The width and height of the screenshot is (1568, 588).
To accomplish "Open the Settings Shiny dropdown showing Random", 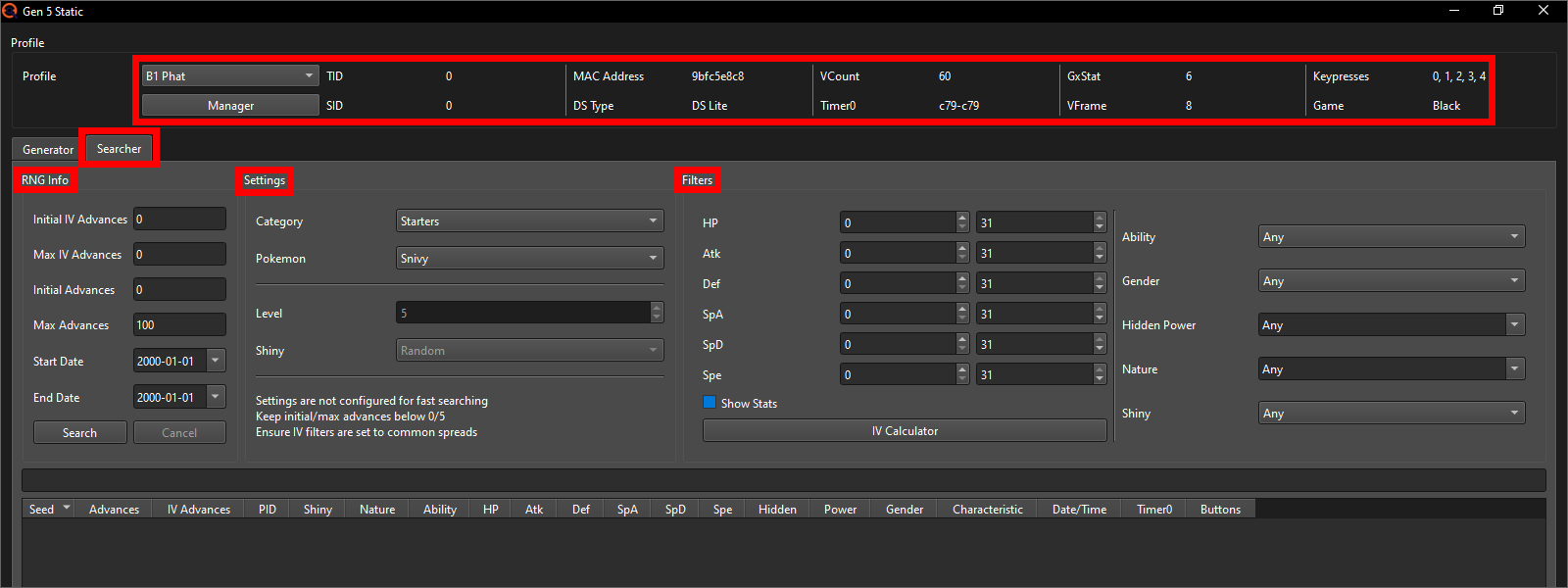I will click(530, 350).
